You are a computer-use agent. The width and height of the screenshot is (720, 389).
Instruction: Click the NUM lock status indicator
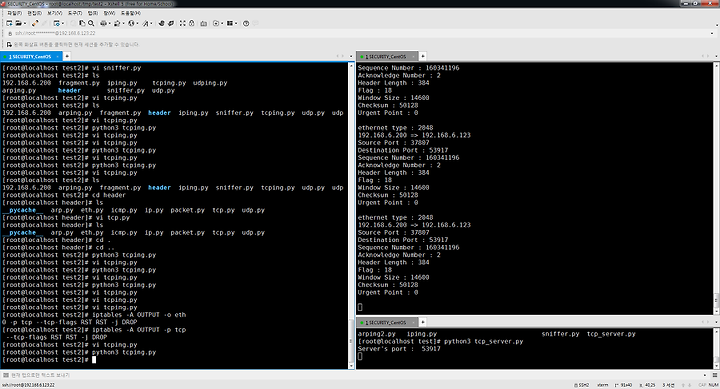pos(713,385)
